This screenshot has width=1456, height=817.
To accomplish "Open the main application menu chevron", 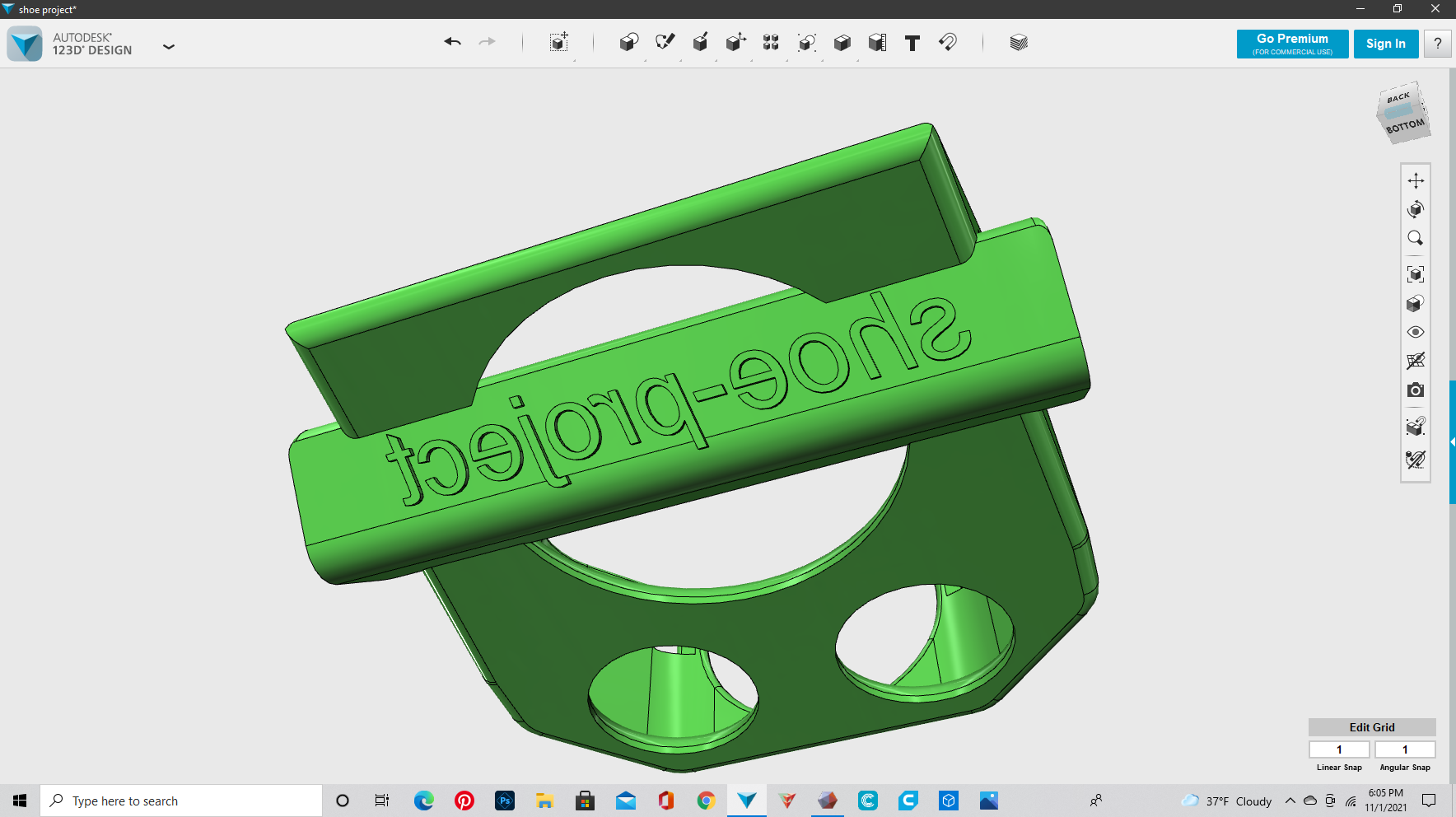I will (x=169, y=47).
